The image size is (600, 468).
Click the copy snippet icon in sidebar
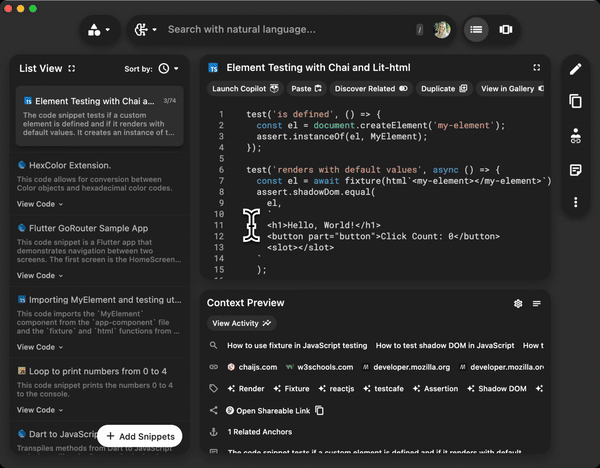575,101
